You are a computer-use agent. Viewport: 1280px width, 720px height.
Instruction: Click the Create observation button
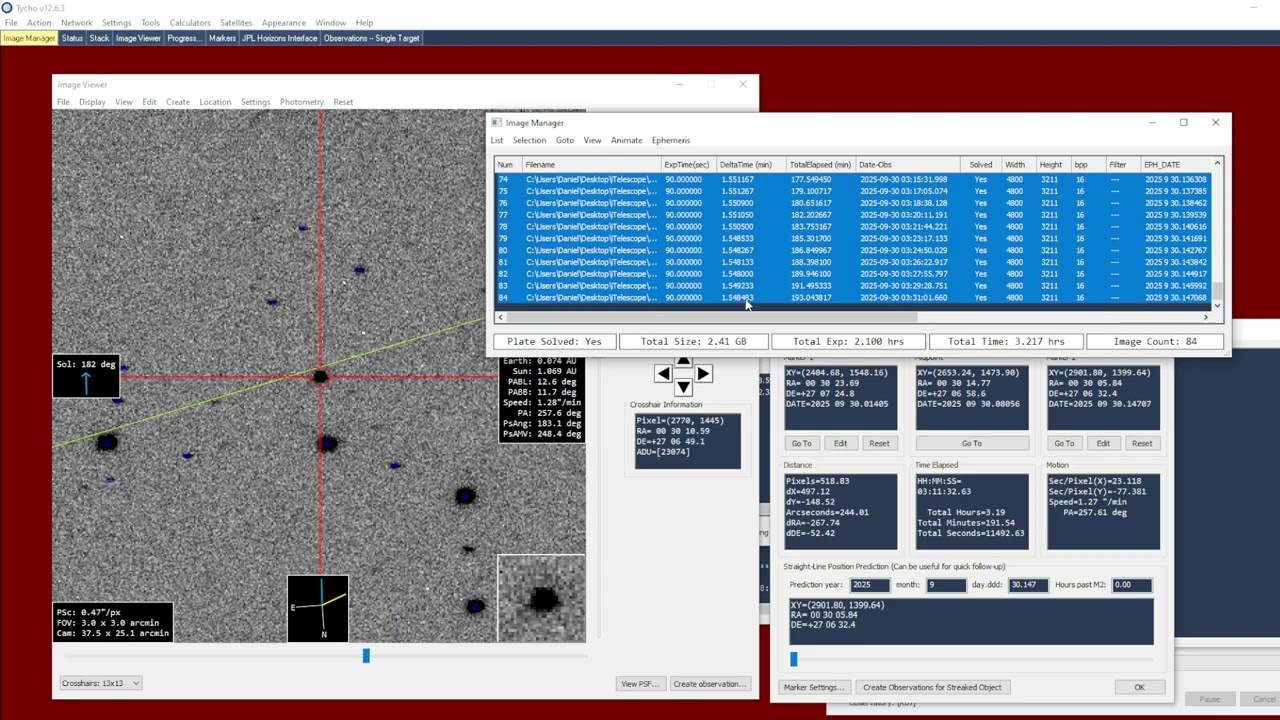(710, 684)
